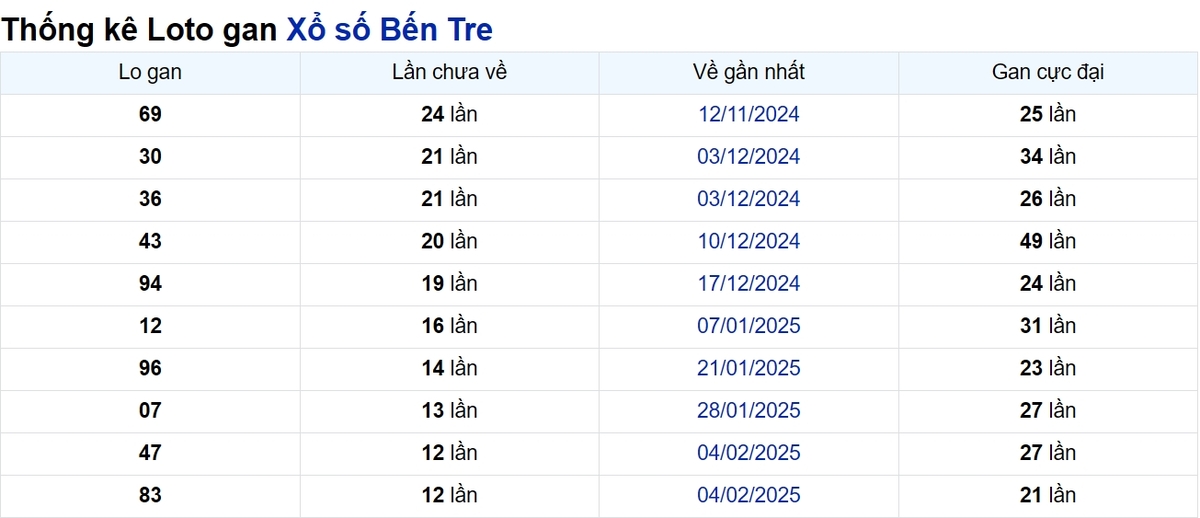The image size is (1200, 518).
Task: Select the 24 lần chưa về cell
Action: click(x=449, y=114)
